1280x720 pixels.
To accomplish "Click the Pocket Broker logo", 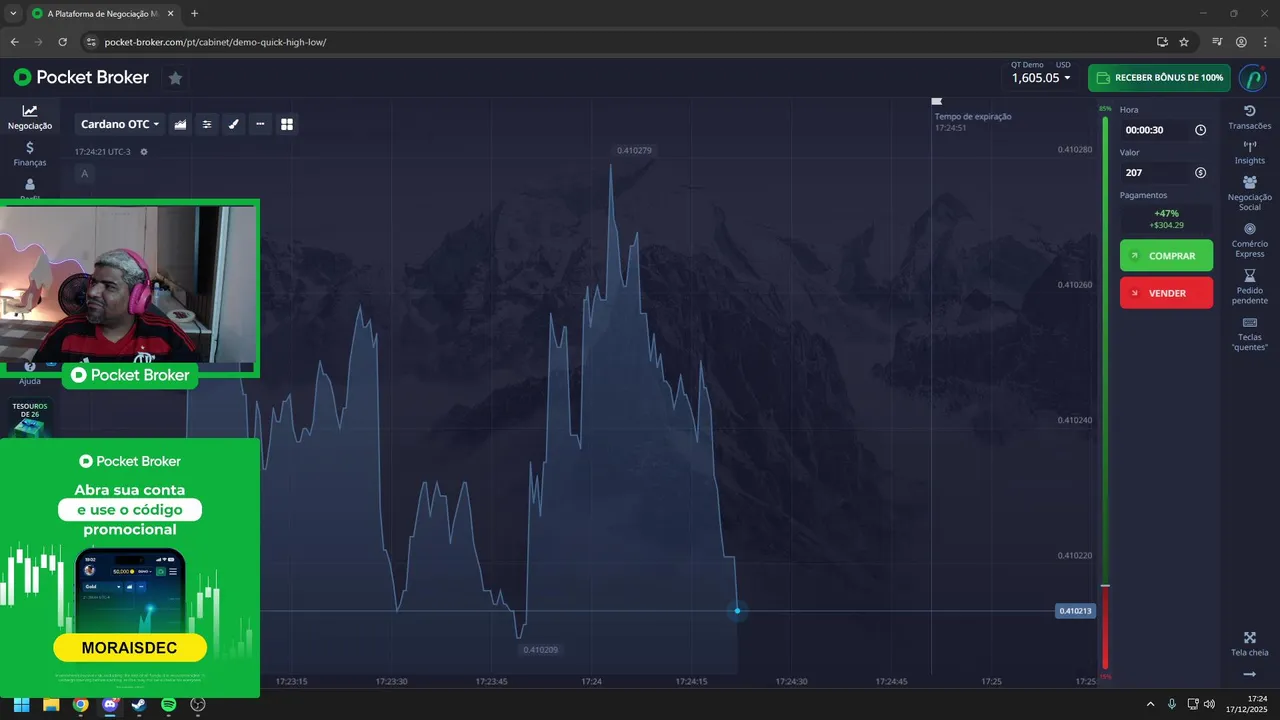I will (x=81, y=77).
